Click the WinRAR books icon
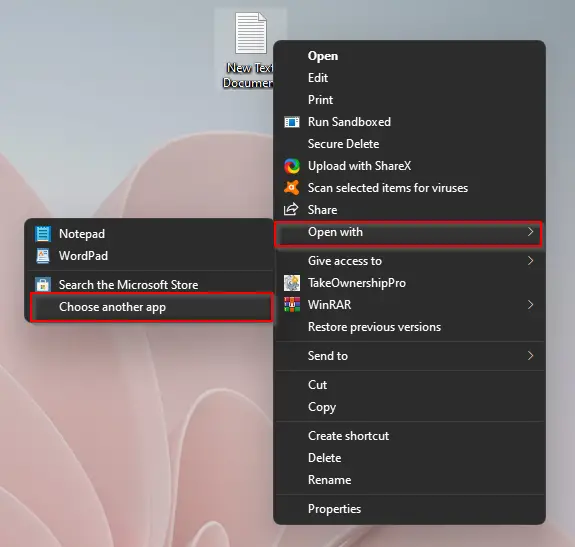The width and height of the screenshot is (575, 547). pos(292,305)
